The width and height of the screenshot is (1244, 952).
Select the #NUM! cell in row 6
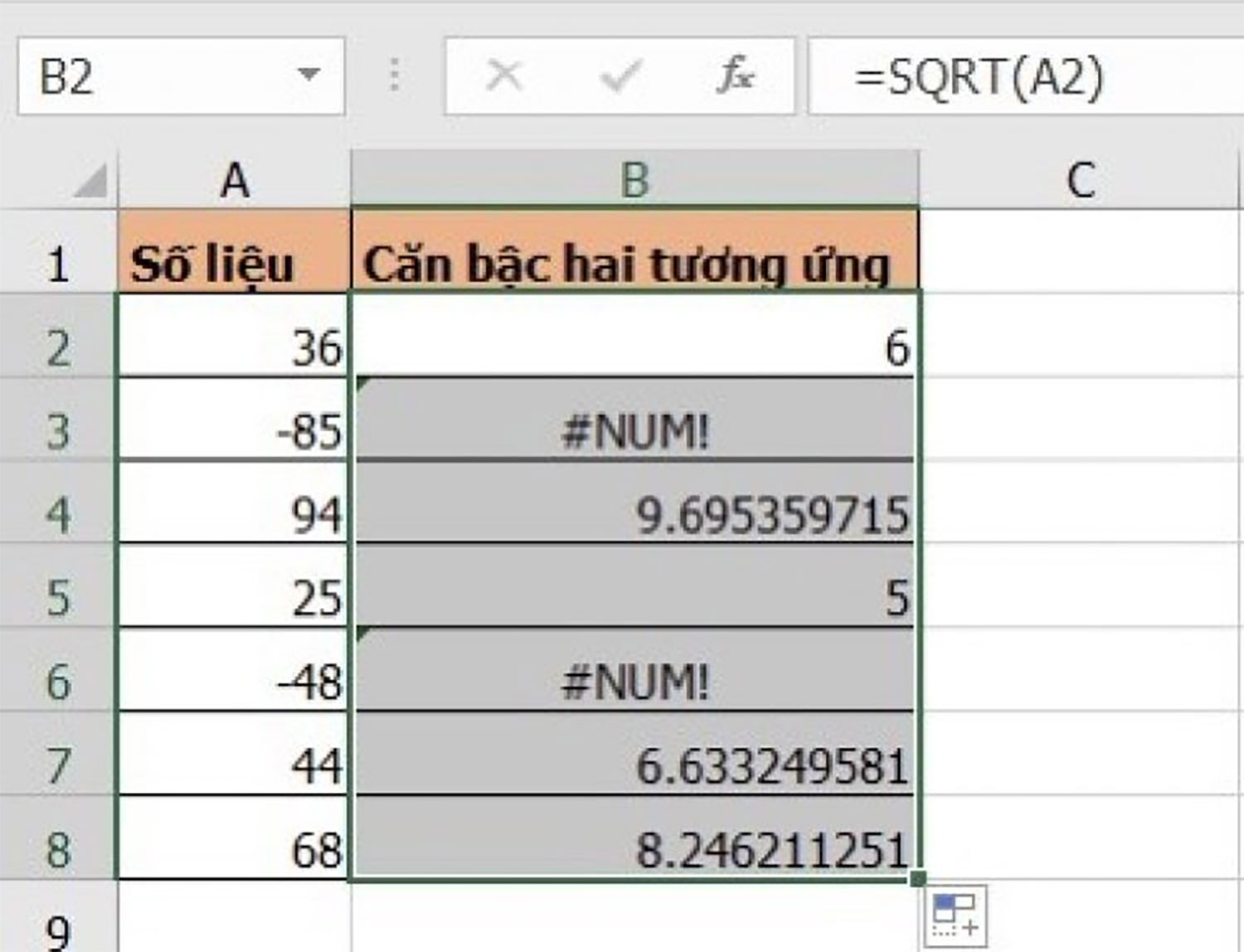click(x=635, y=670)
